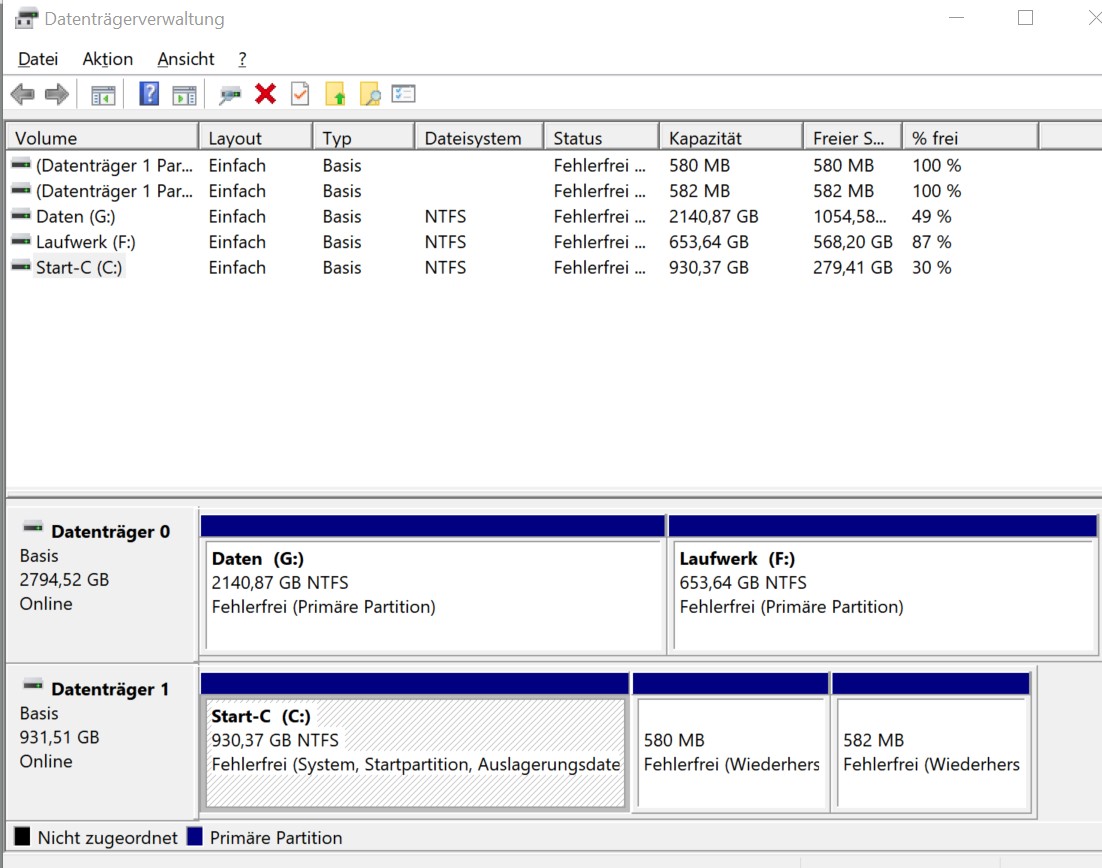Click the drive icon of Daten (G:) row
1102x868 pixels.
[21, 215]
